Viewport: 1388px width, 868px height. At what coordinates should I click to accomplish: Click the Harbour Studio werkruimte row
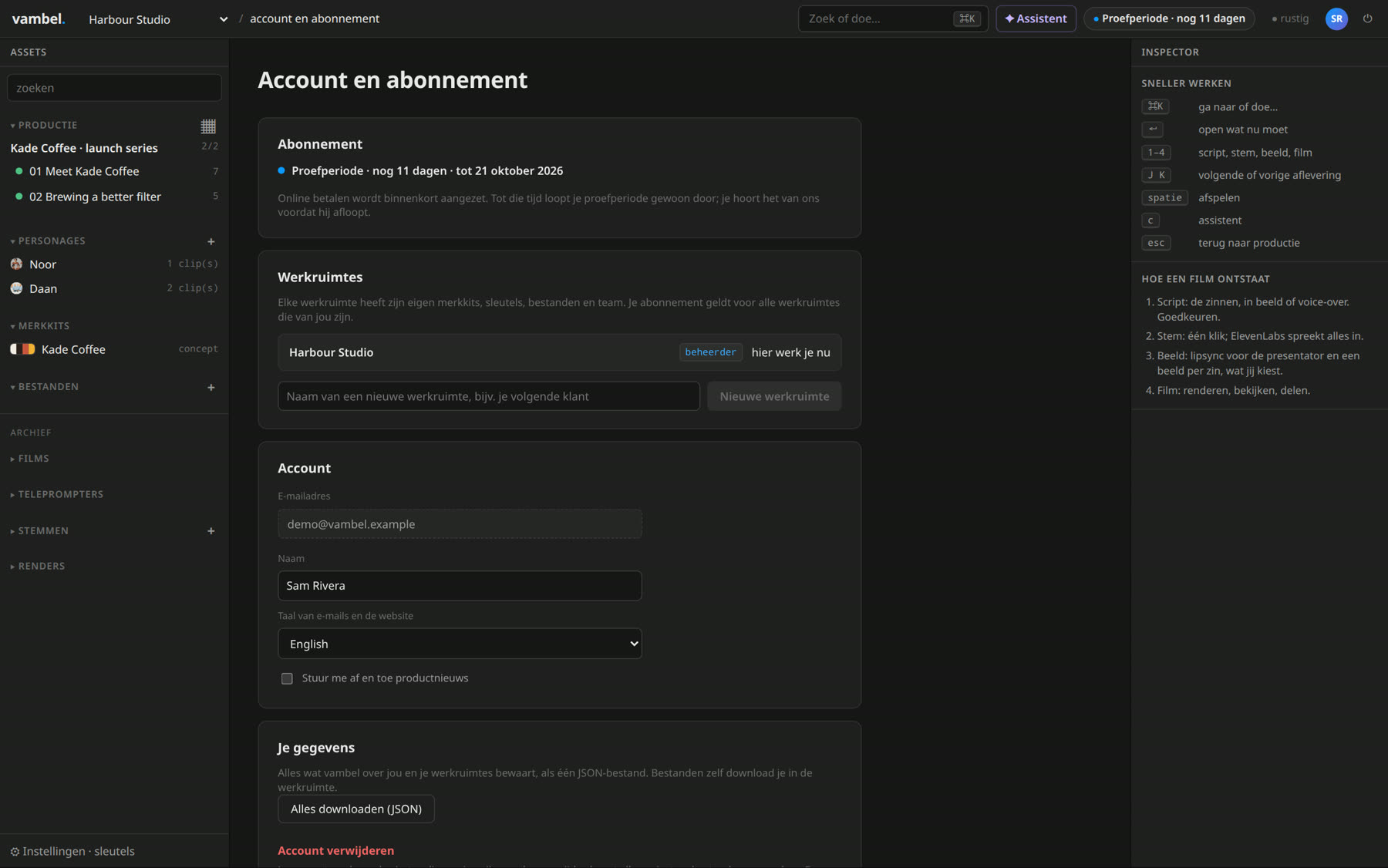559,352
